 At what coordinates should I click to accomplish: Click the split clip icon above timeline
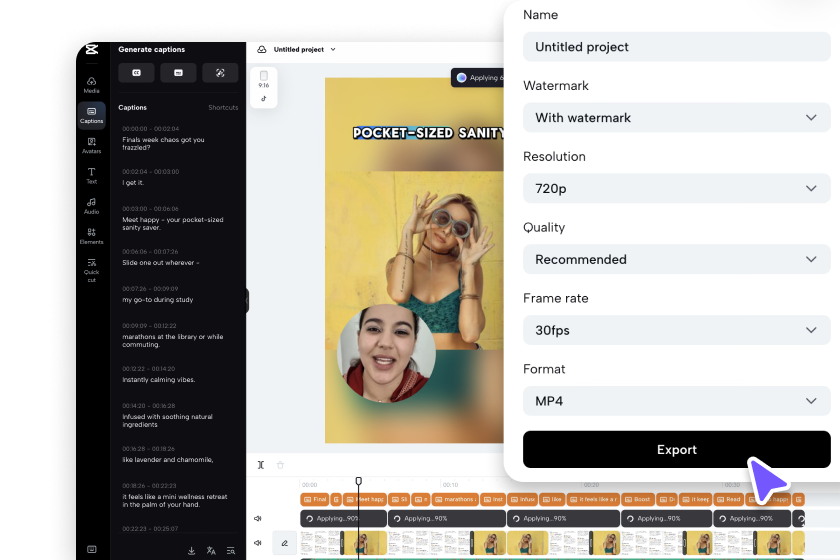click(261, 465)
